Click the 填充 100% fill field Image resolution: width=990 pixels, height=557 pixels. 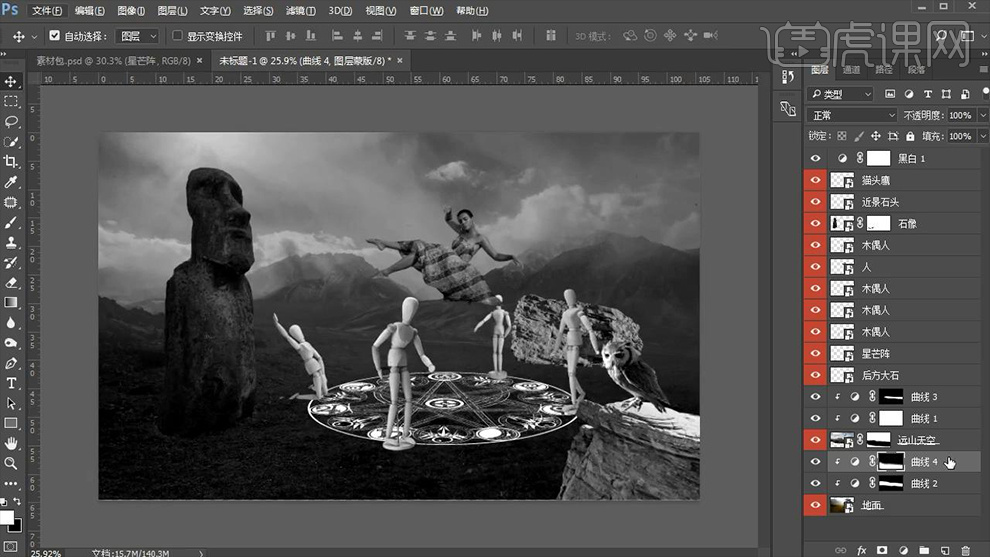click(960, 136)
